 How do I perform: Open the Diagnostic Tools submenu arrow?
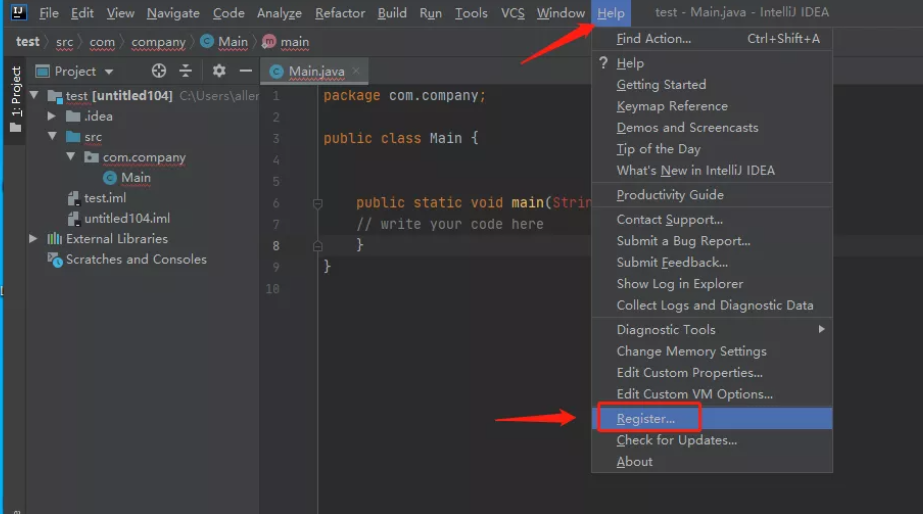pos(821,330)
